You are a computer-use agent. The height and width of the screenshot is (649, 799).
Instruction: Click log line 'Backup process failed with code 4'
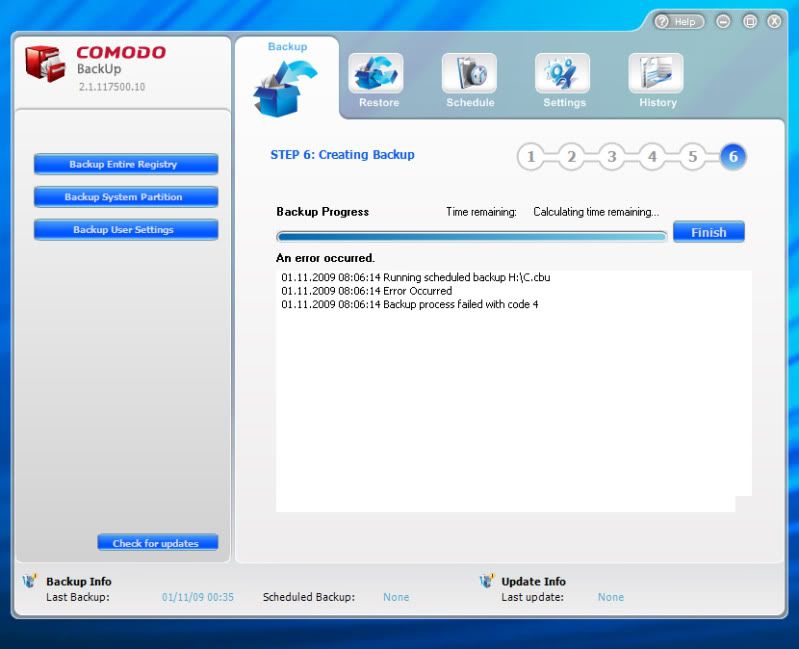point(410,304)
